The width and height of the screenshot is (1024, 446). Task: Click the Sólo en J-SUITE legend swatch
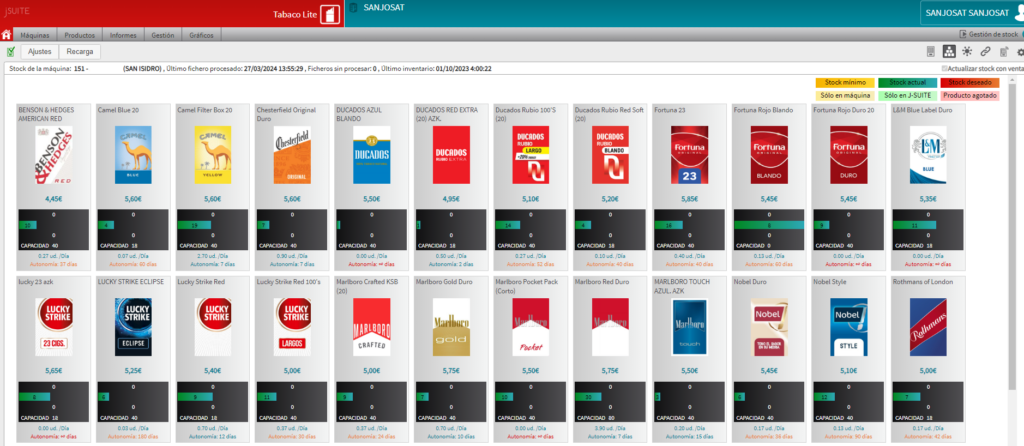(x=907, y=96)
